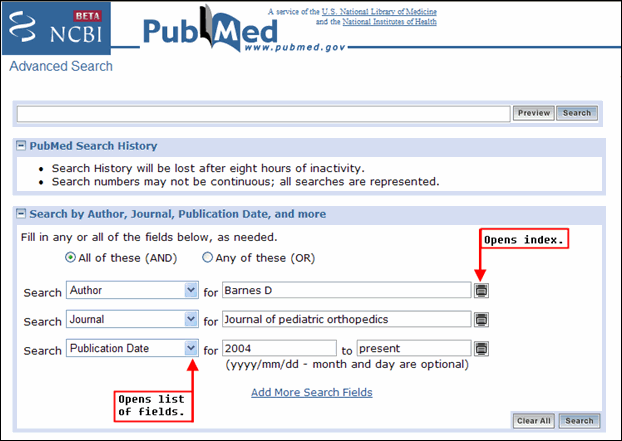Click the 'Search numbers may not be continuous' note
The image size is (622, 441).
coord(246,182)
